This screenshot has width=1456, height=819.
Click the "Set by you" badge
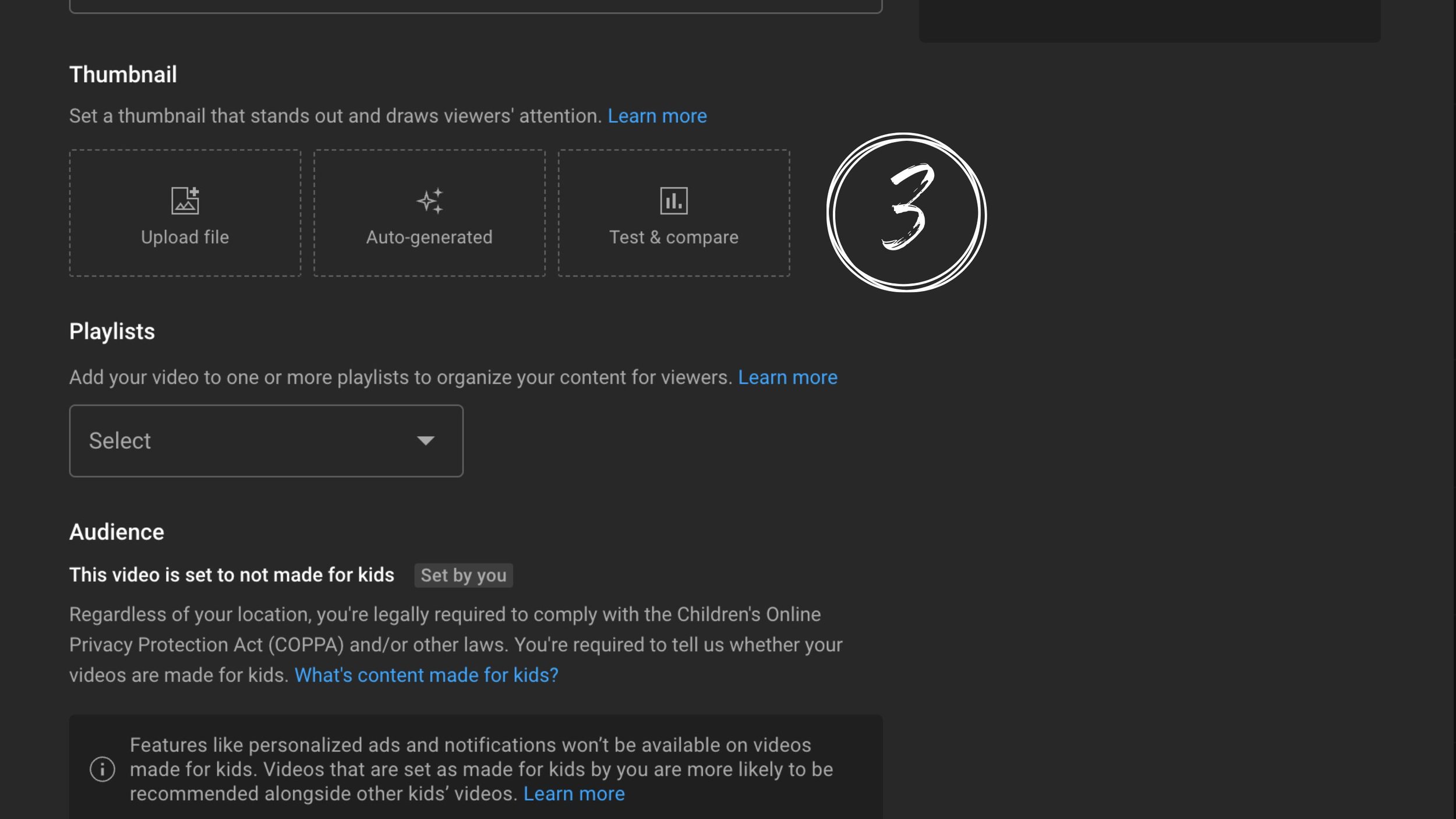pyautogui.click(x=463, y=575)
